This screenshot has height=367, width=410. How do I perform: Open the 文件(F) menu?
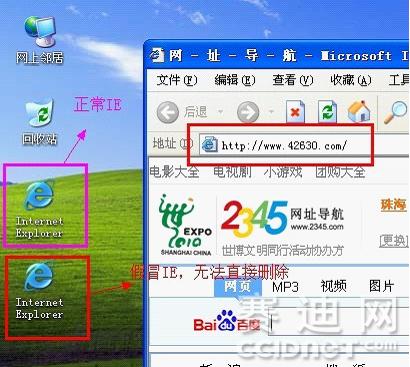coord(177,80)
